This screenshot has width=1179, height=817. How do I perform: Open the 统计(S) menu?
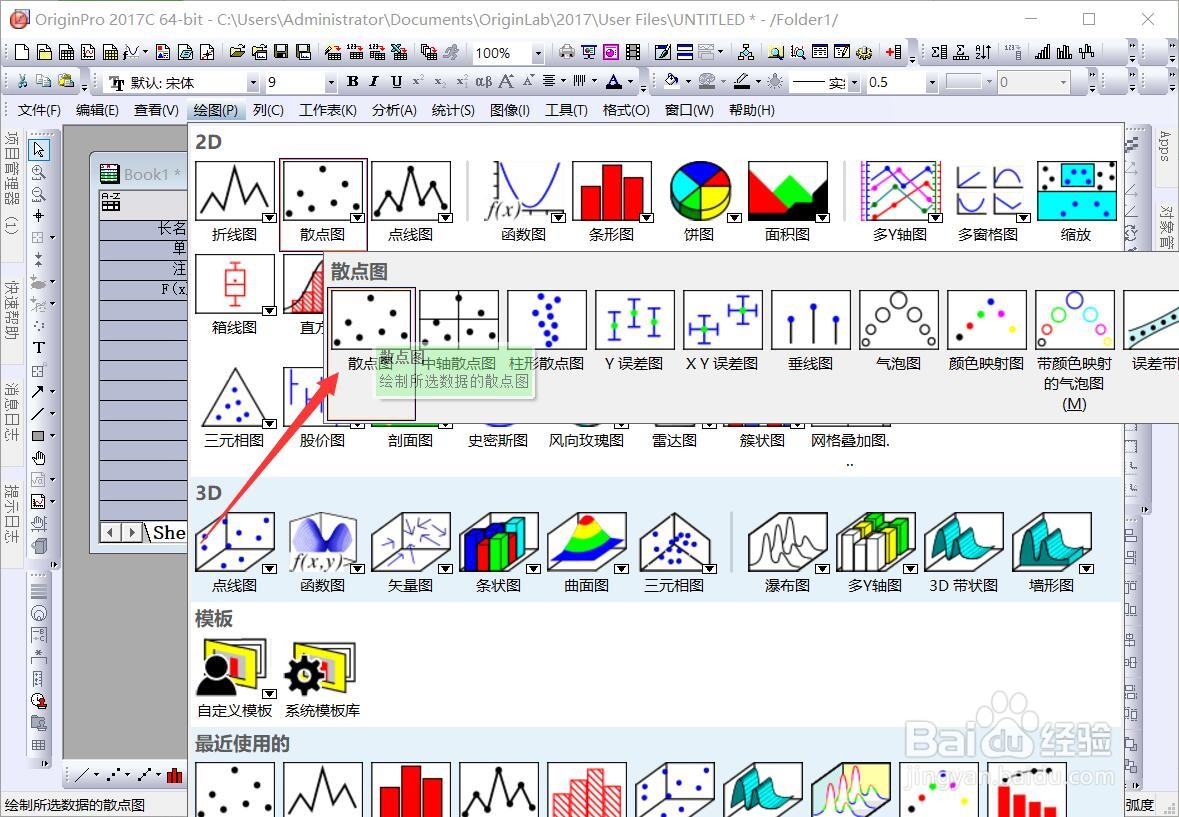coord(453,110)
